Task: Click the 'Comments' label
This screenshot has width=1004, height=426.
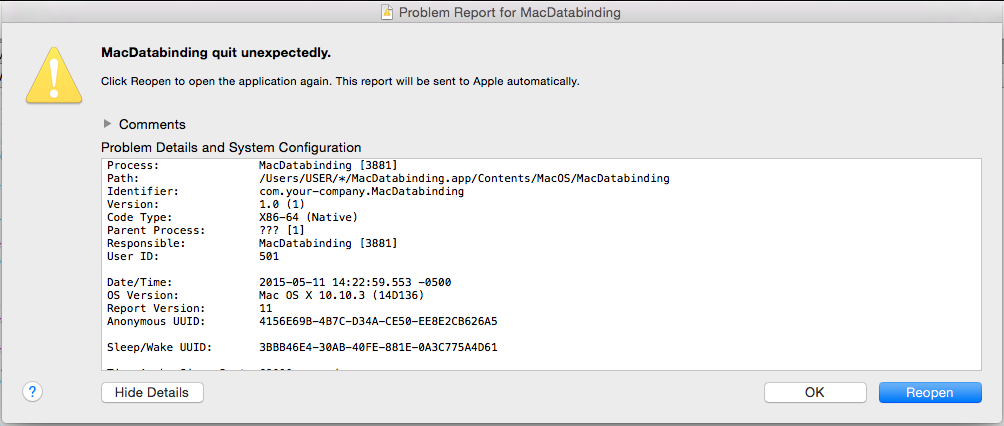Action: coord(152,124)
